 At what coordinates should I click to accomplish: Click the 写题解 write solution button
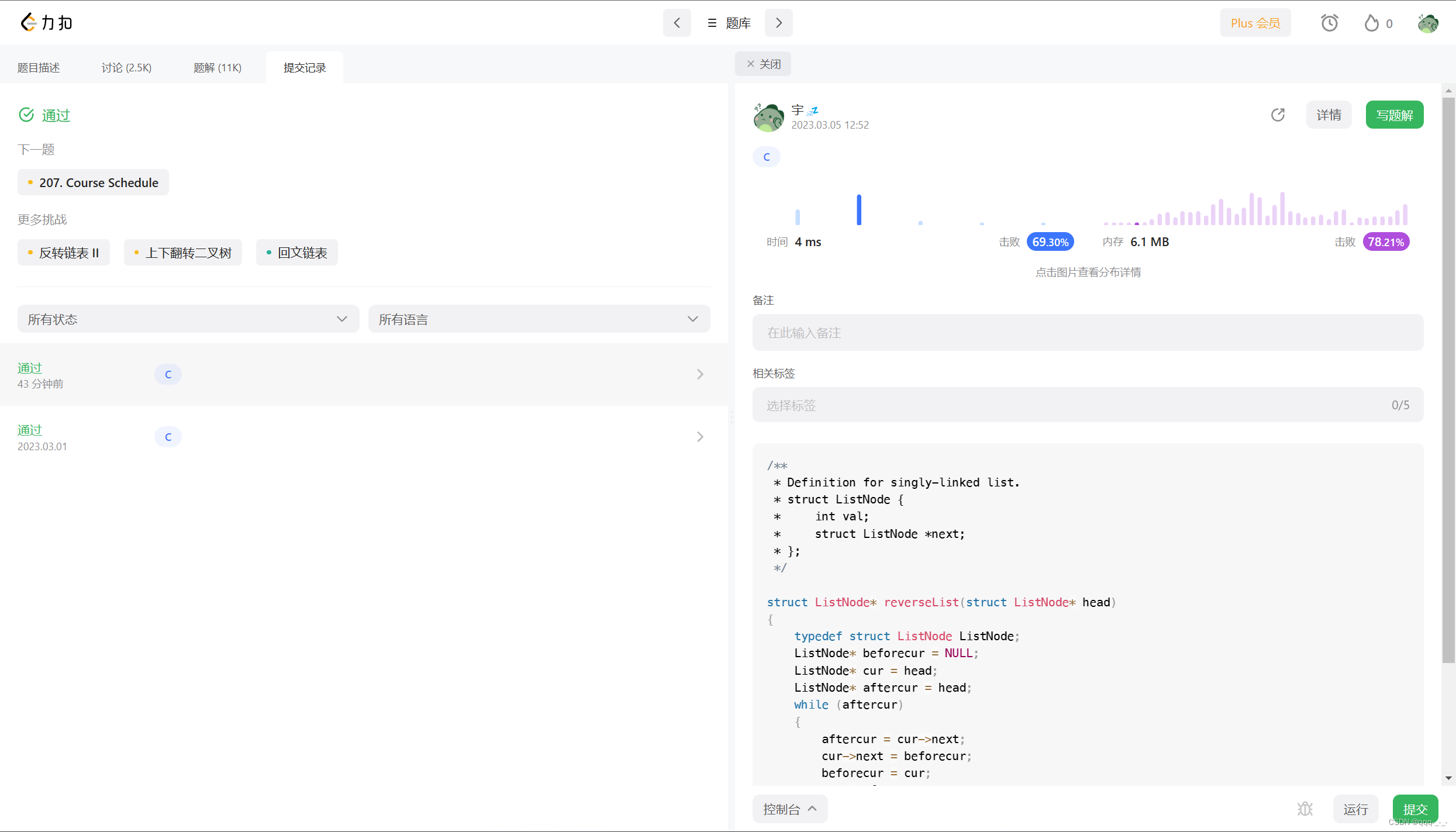[1394, 115]
